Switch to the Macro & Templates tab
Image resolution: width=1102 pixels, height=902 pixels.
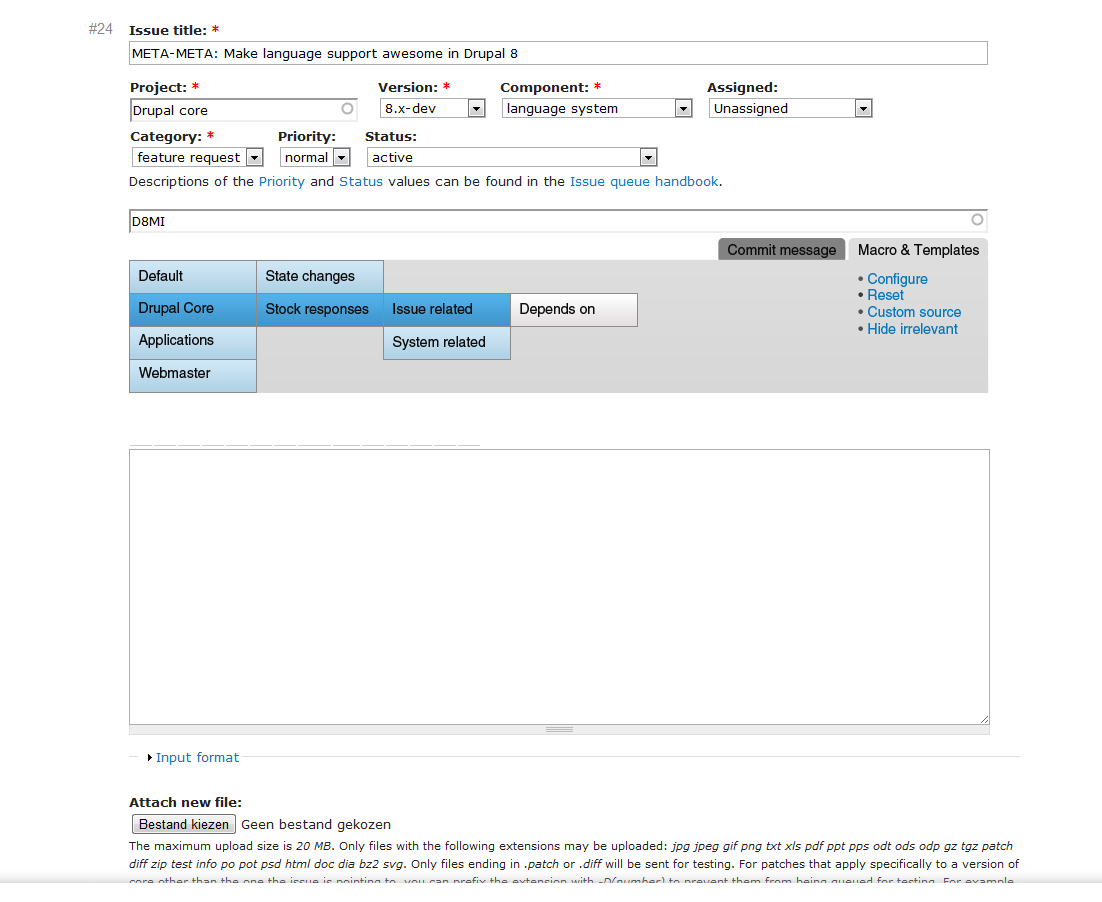click(917, 249)
